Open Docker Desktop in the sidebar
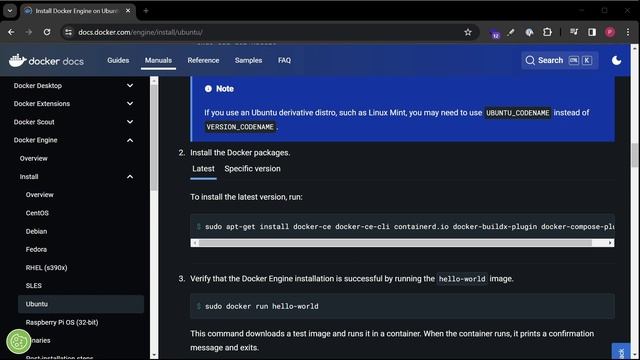Screen dimensions: 640x360 tap(38, 85)
